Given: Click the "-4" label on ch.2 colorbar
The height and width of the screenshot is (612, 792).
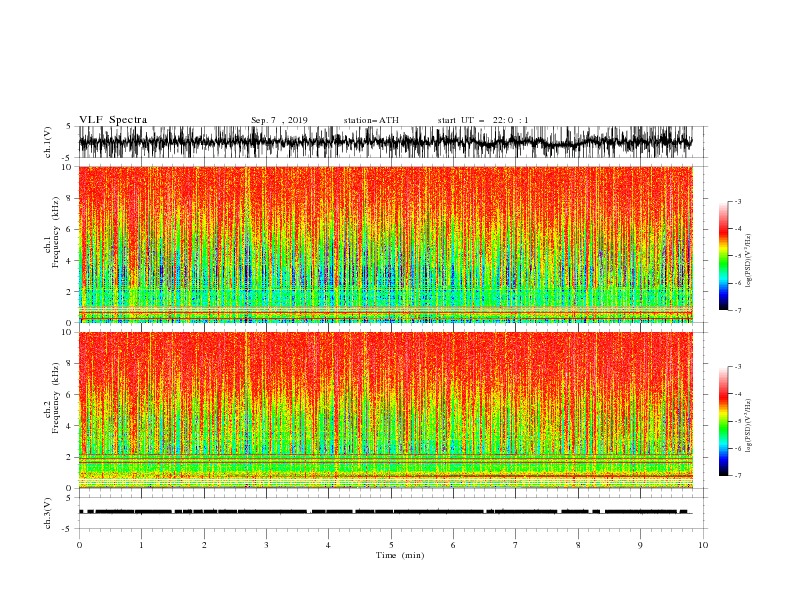Looking at the screenshot, I should pyautogui.click(x=738, y=394).
